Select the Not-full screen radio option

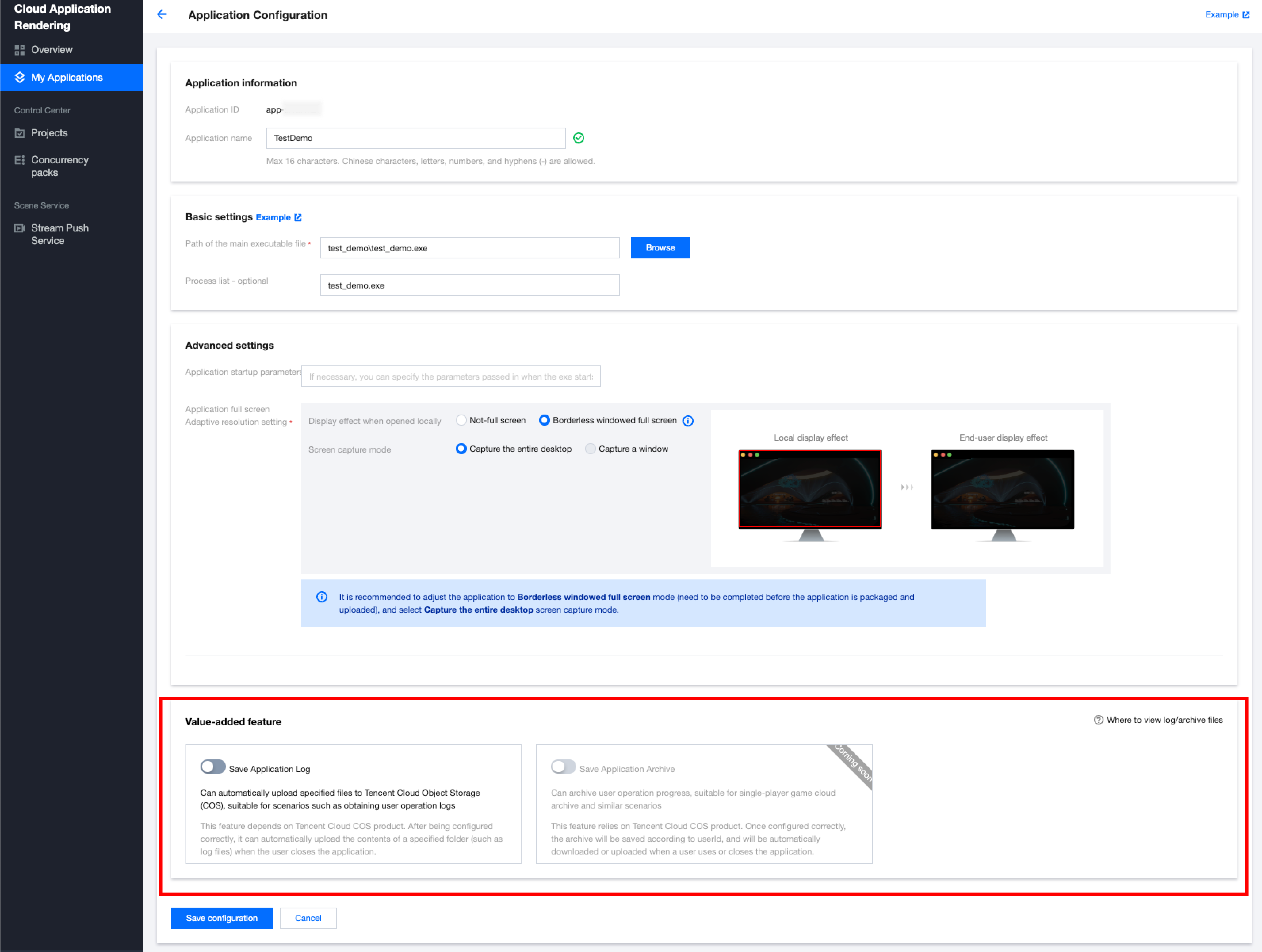461,420
